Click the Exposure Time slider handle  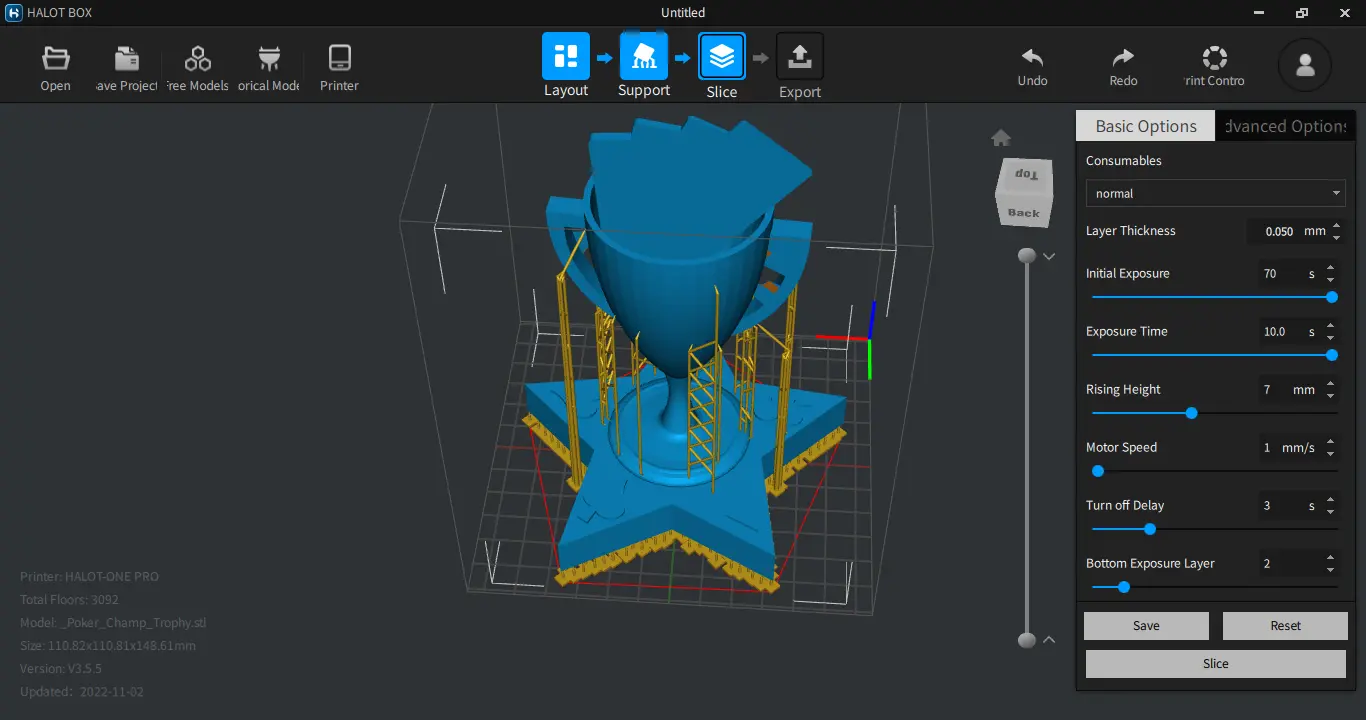click(1332, 355)
